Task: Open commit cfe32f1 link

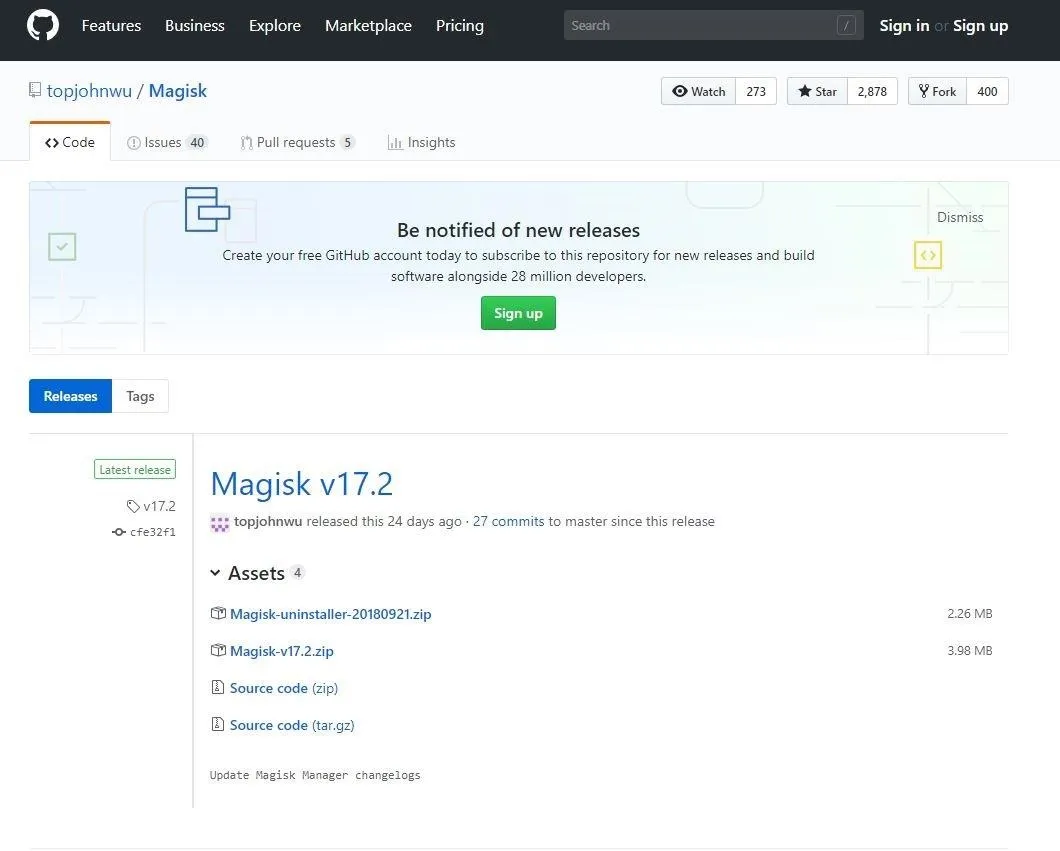Action: [153, 532]
